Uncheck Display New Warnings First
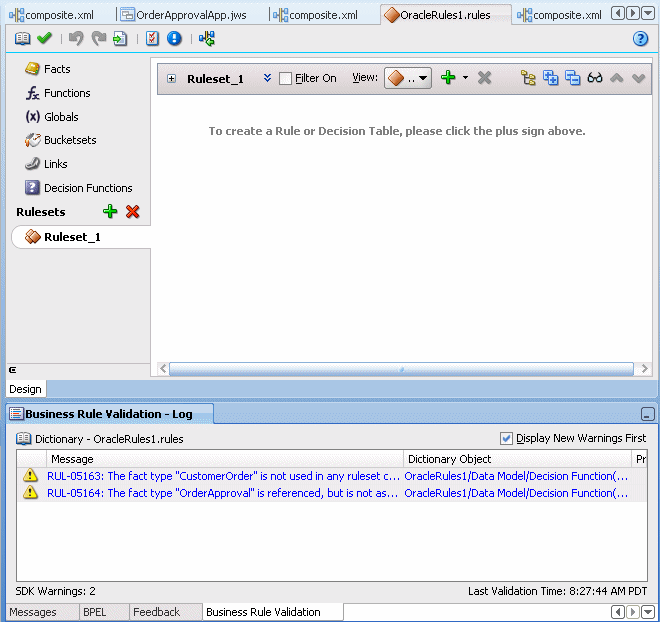Image resolution: width=660 pixels, height=622 pixels. point(506,438)
